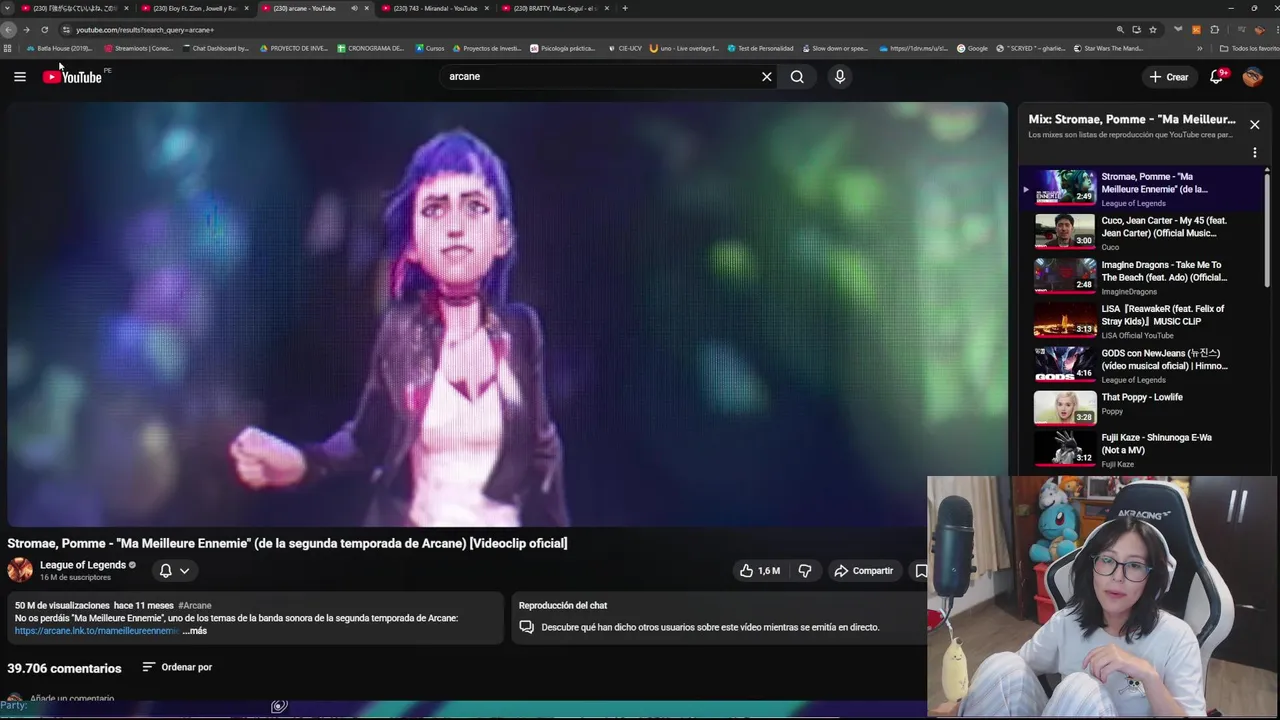This screenshot has width=1280, height=720.
Task: Close the Mix playlist panel
Action: 1254,125
